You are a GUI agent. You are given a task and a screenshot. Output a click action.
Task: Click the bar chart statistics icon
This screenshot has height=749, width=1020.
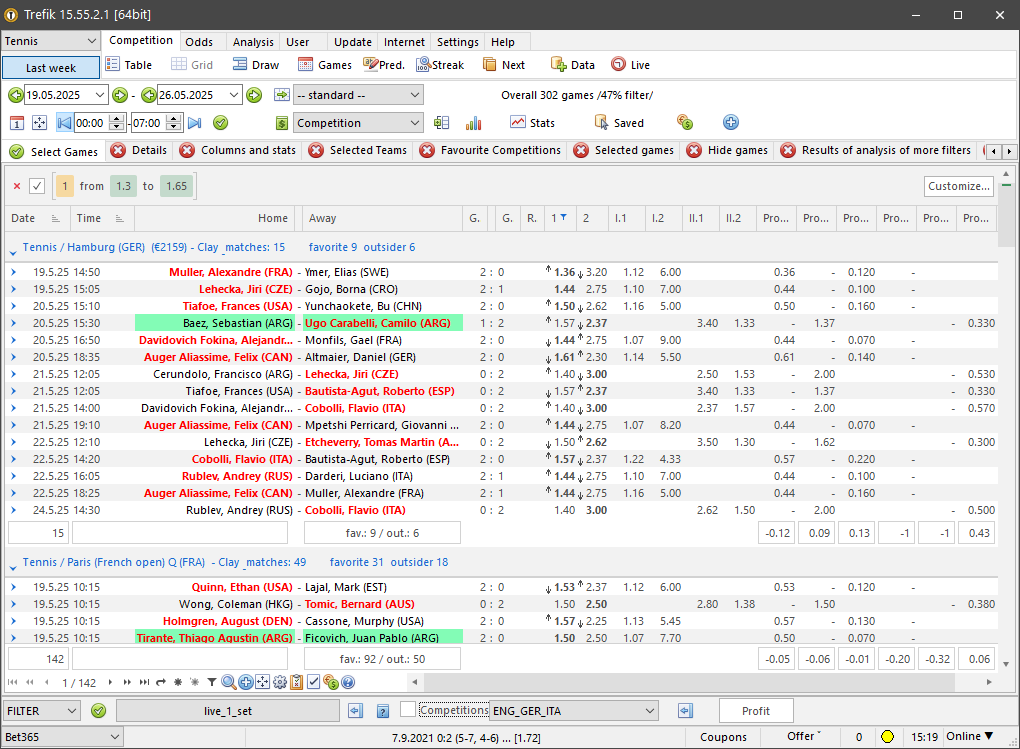point(473,122)
